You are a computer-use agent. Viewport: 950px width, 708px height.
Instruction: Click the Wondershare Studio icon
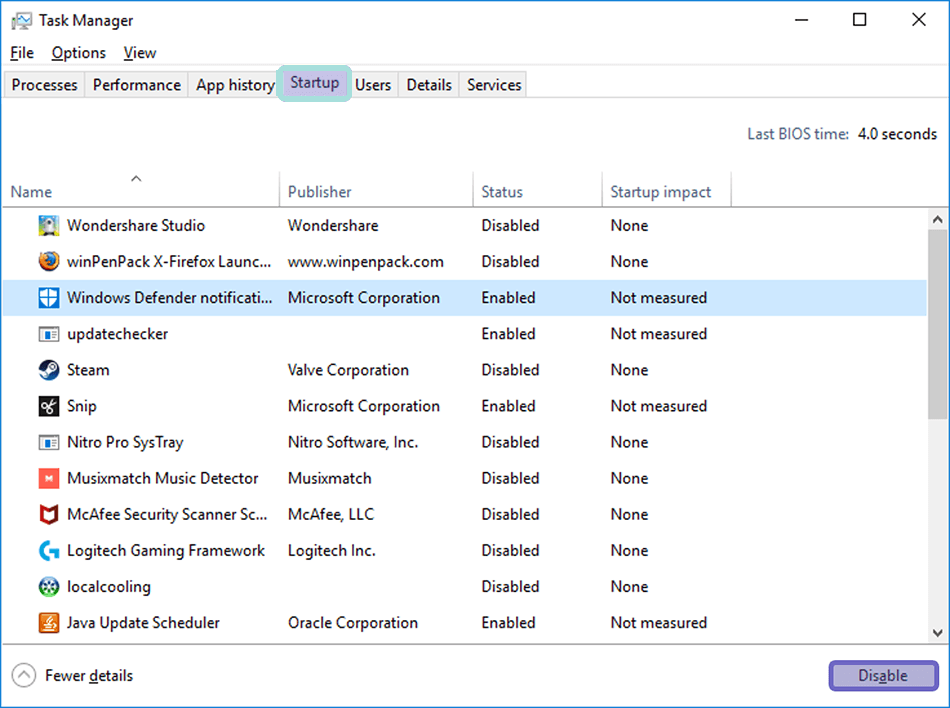click(49, 226)
